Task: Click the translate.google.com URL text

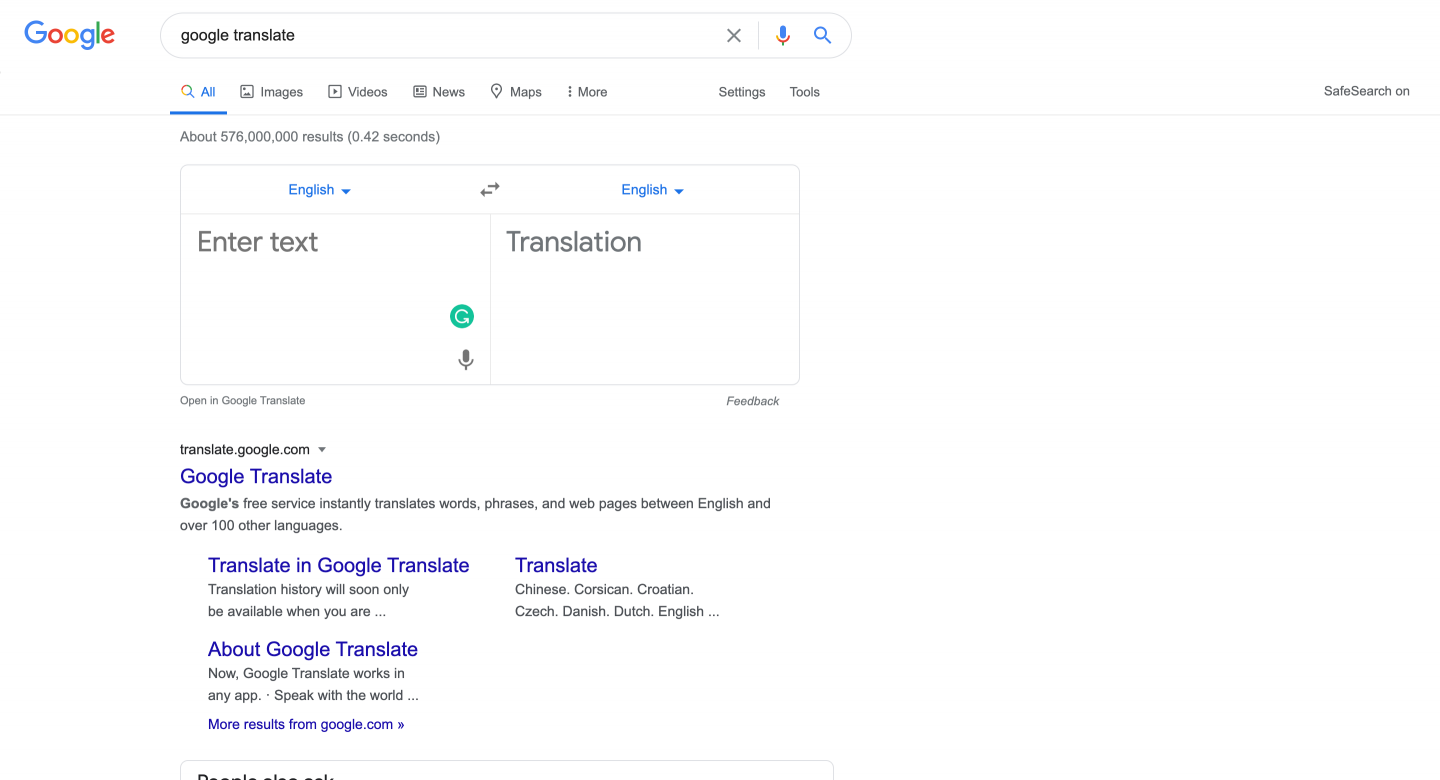Action: [x=245, y=450]
